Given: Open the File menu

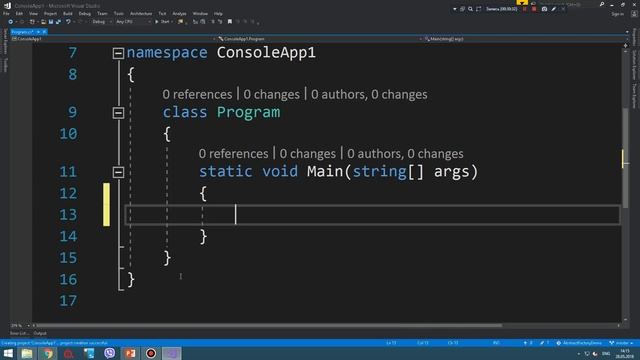Looking at the screenshot, I should [x=6, y=13].
